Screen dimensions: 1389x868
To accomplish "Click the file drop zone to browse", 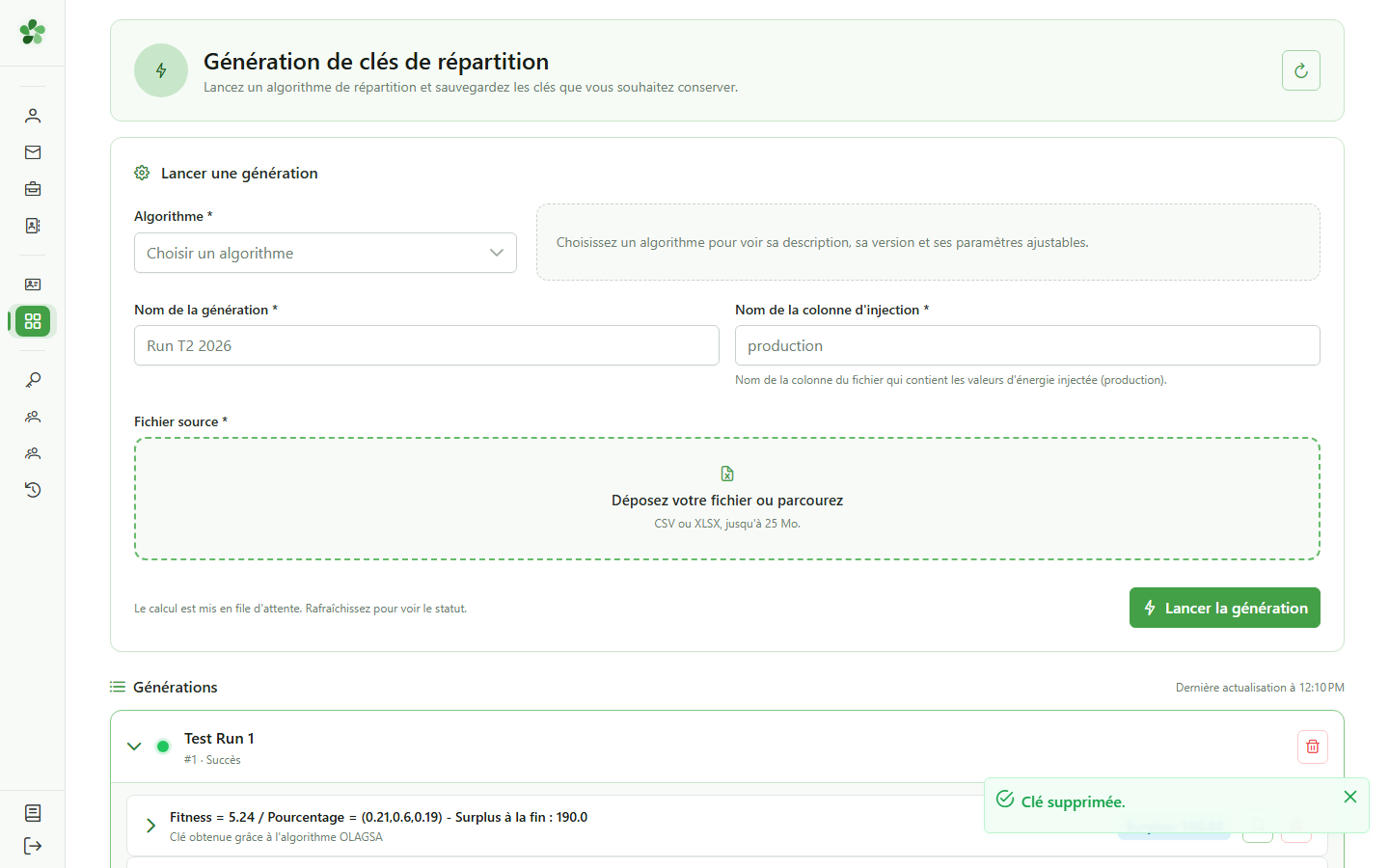I will [x=727, y=499].
